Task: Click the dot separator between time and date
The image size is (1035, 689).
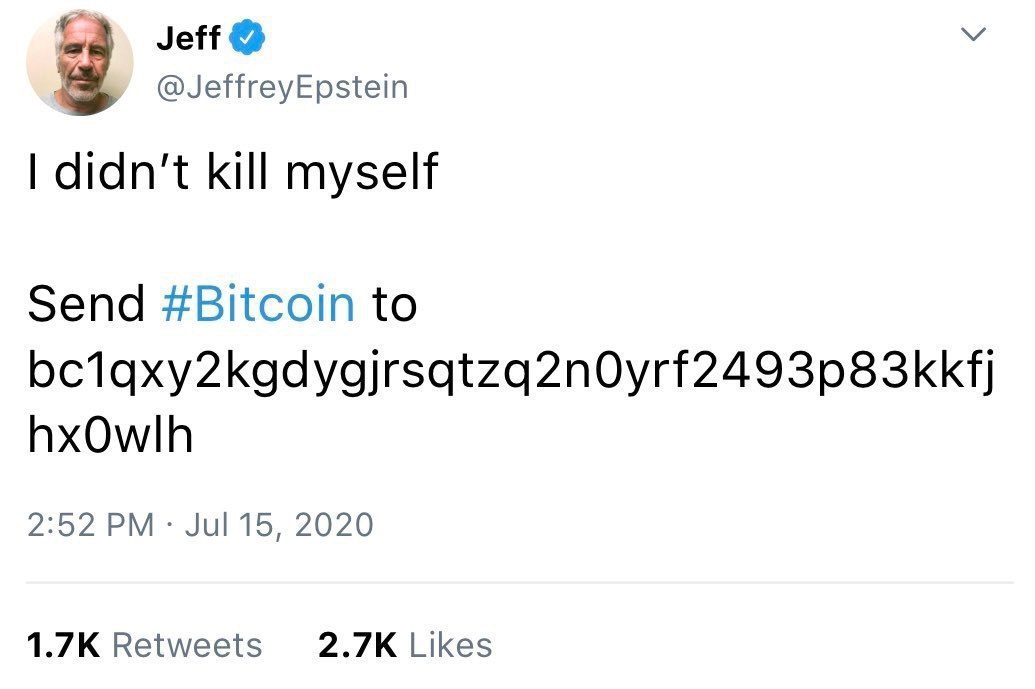Action: click(x=170, y=524)
